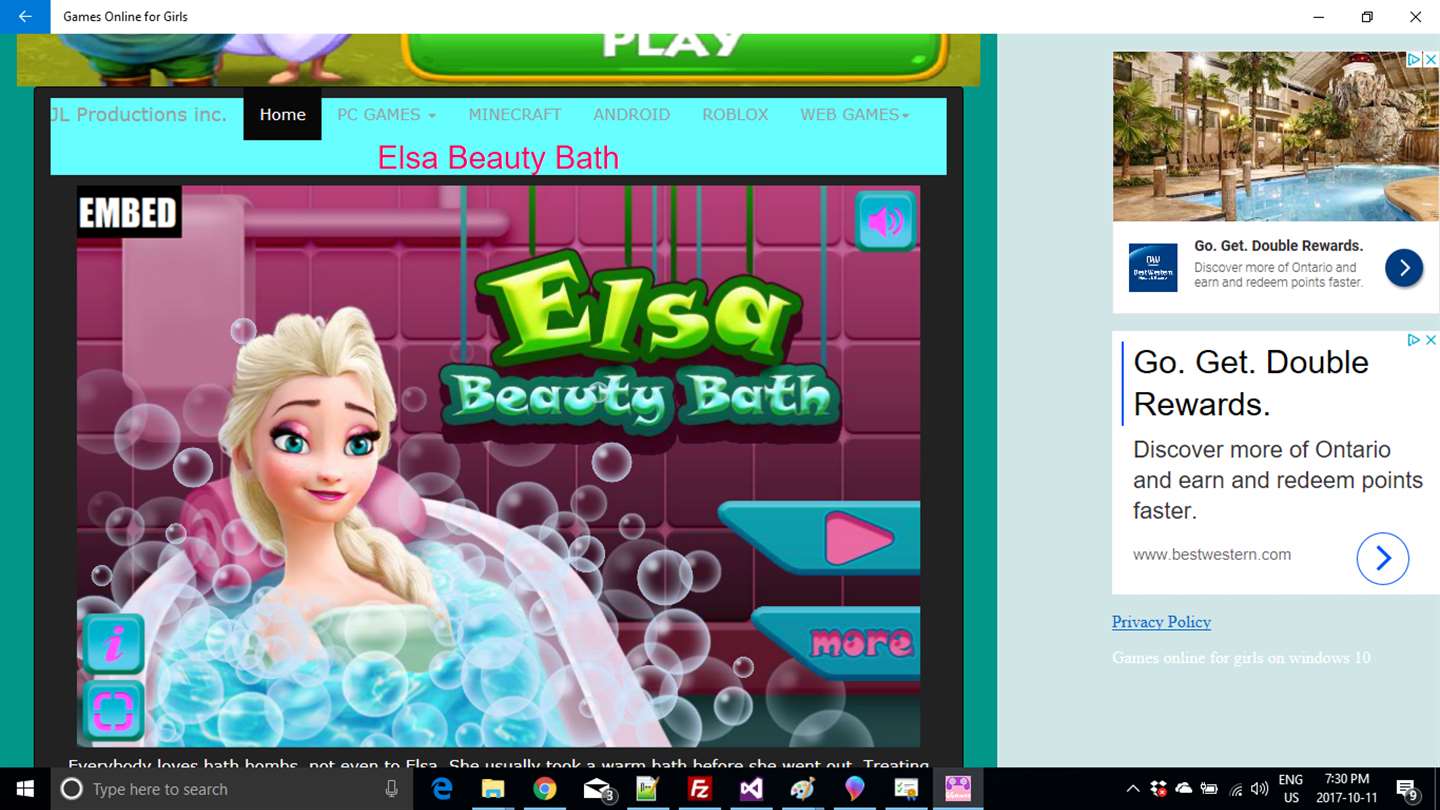Click the JL Productions inc. brand link
The image size is (1440, 810).
tap(139, 114)
